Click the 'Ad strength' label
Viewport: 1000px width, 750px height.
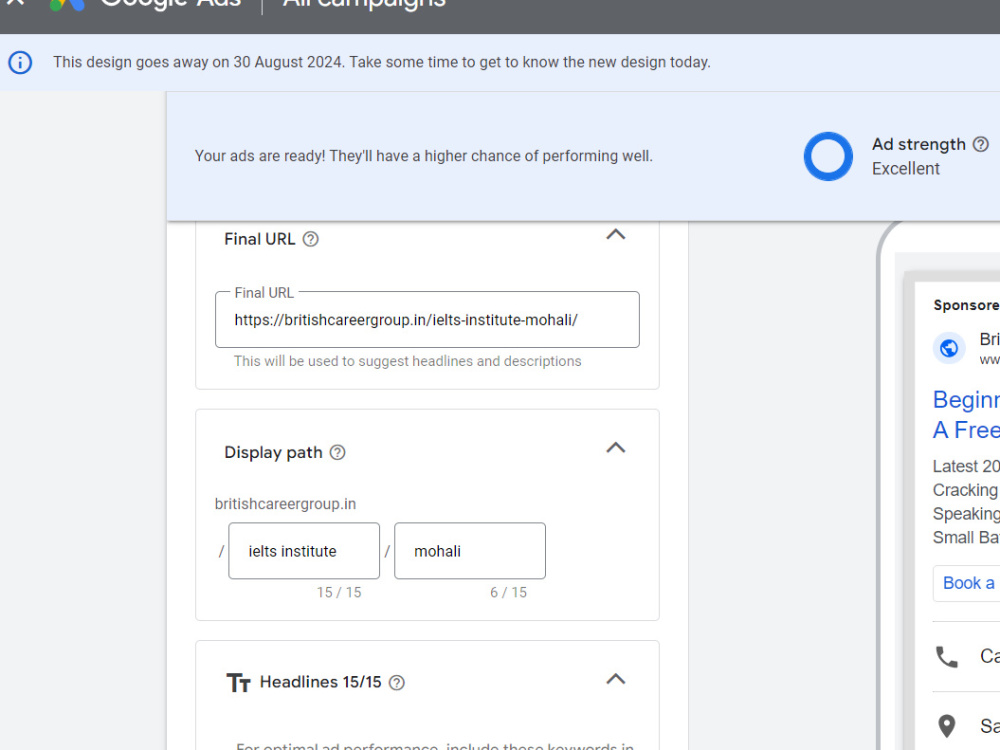pyautogui.click(x=919, y=145)
